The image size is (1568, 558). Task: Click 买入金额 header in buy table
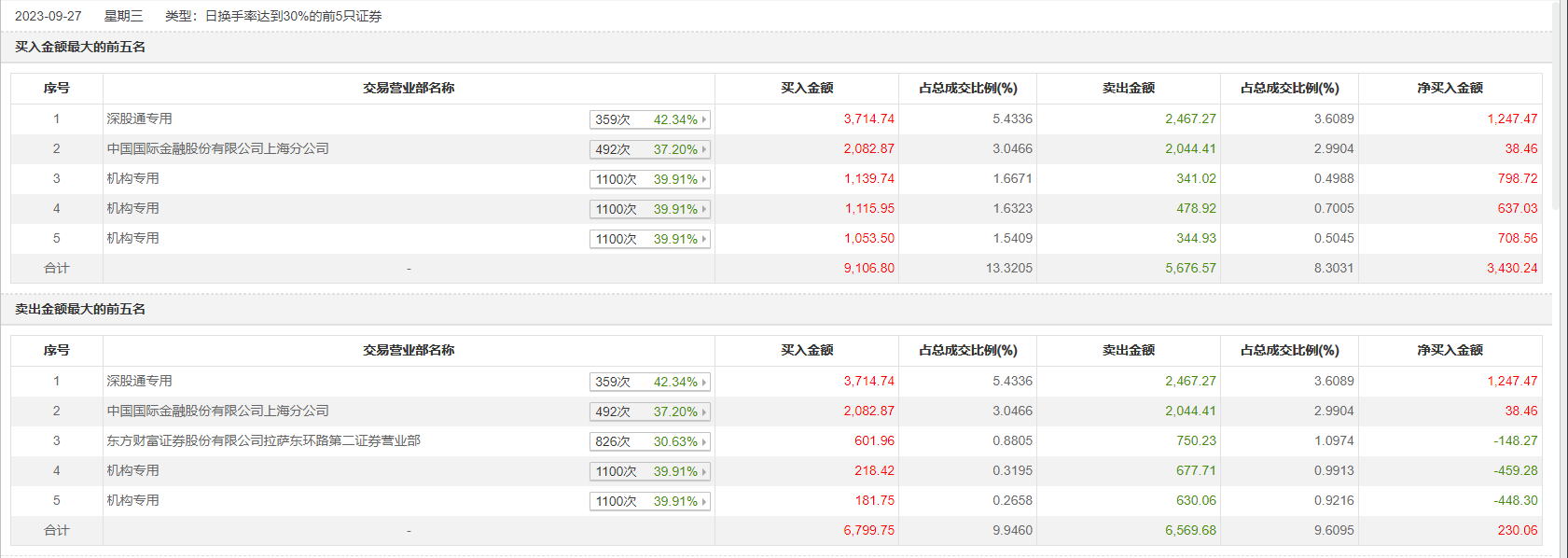[x=807, y=88]
